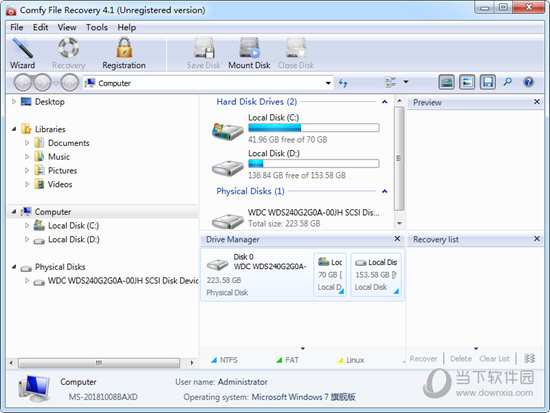Select Pictures in Libraries tree
This screenshot has width=550, height=413.
[62, 171]
